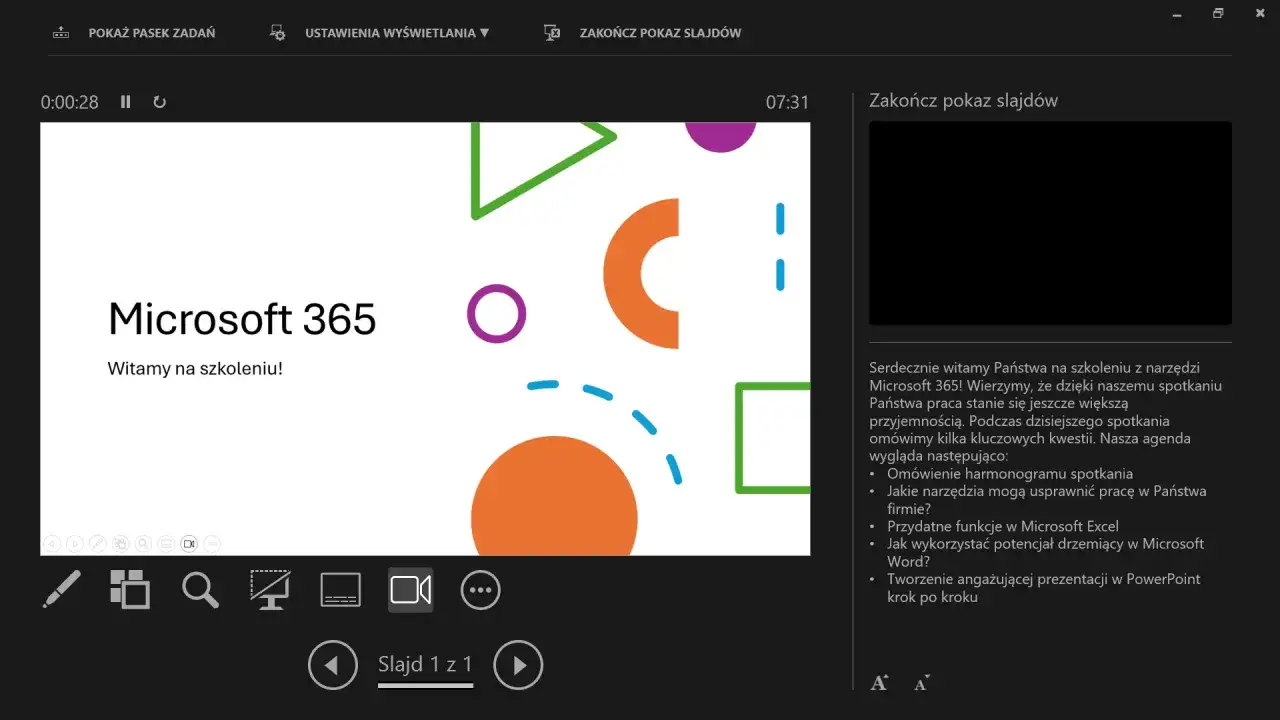Restart the presentation timer
This screenshot has height=720, width=1280.
click(x=159, y=102)
